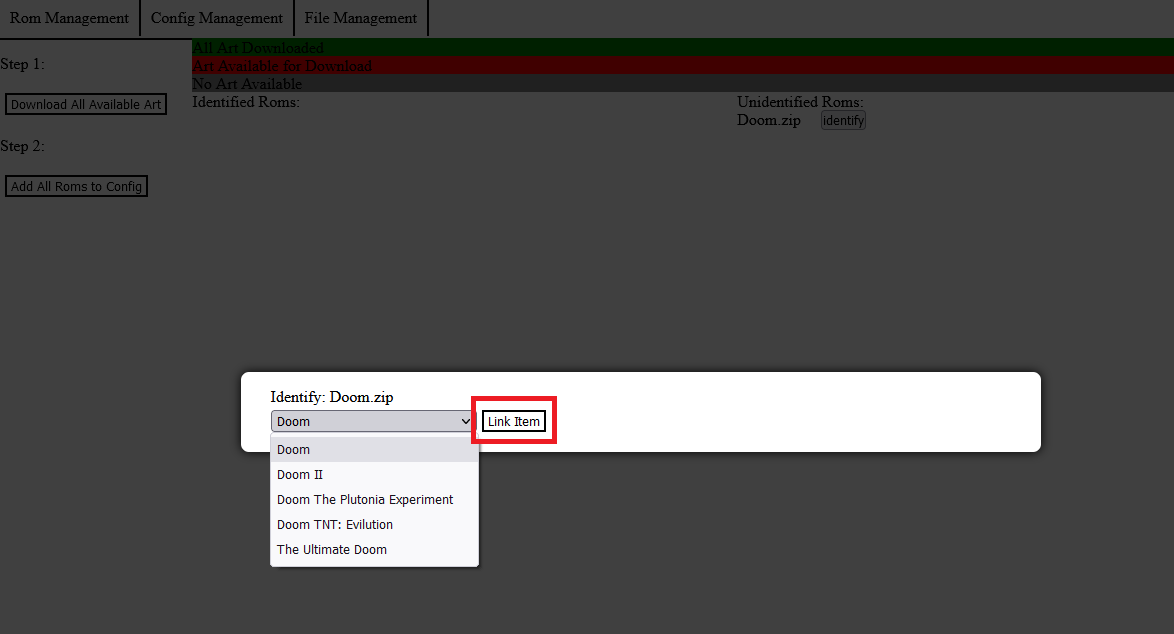The height and width of the screenshot is (634, 1174).
Task: Click the Unidentified Roms heading
Action: [799, 102]
